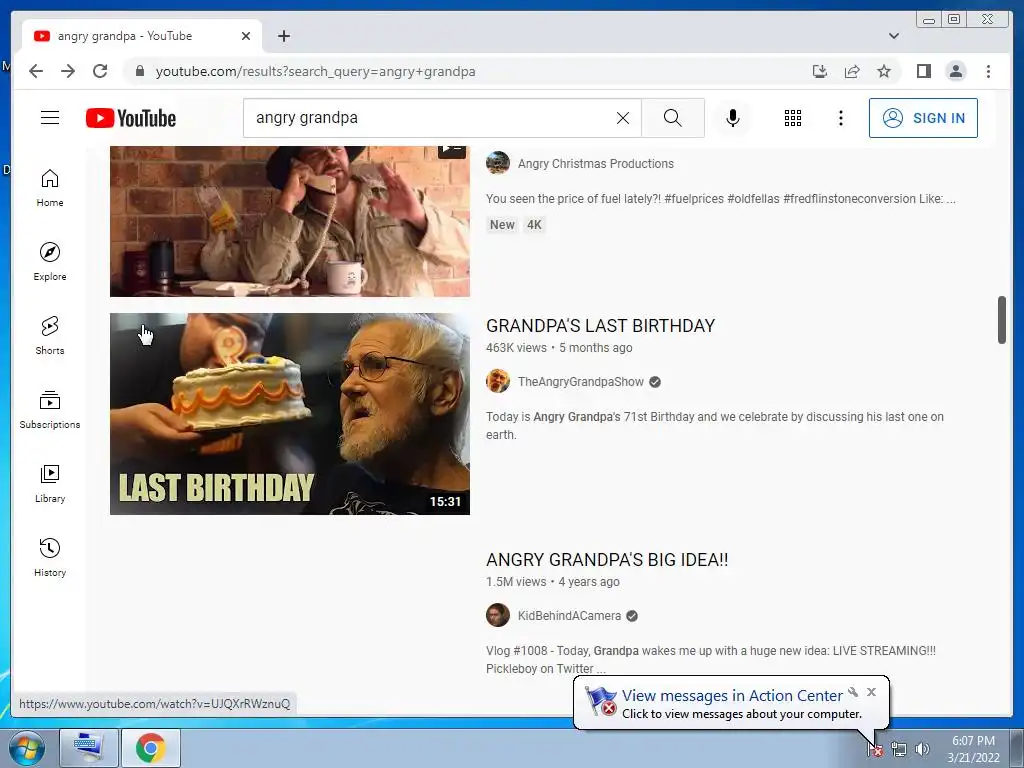Viewport: 1024px width, 768px height.
Task: Click the 463K views • 5 months ago text
Action: click(559, 348)
